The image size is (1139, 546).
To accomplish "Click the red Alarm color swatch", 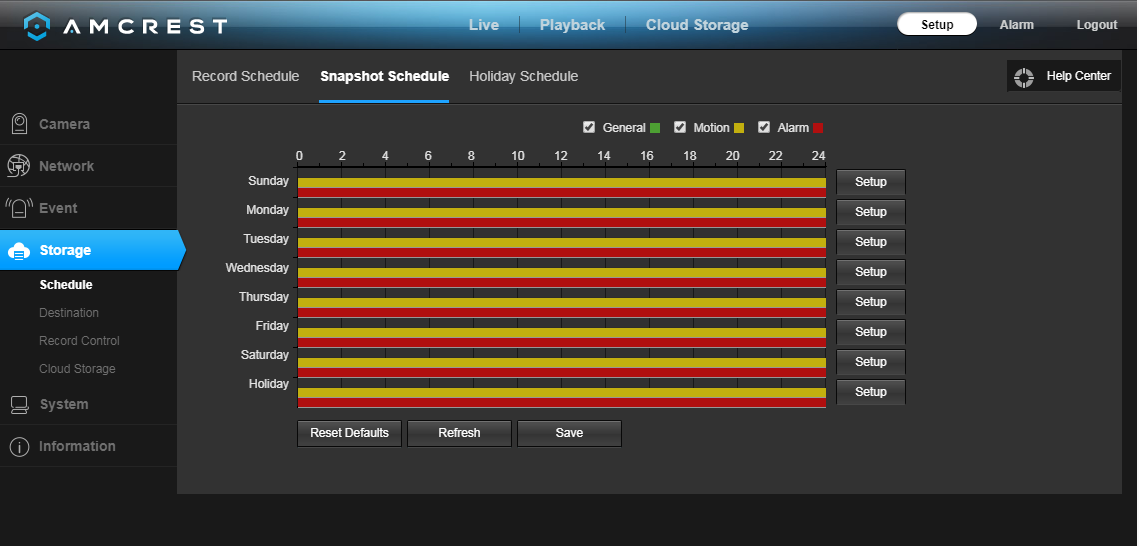I will point(818,129).
